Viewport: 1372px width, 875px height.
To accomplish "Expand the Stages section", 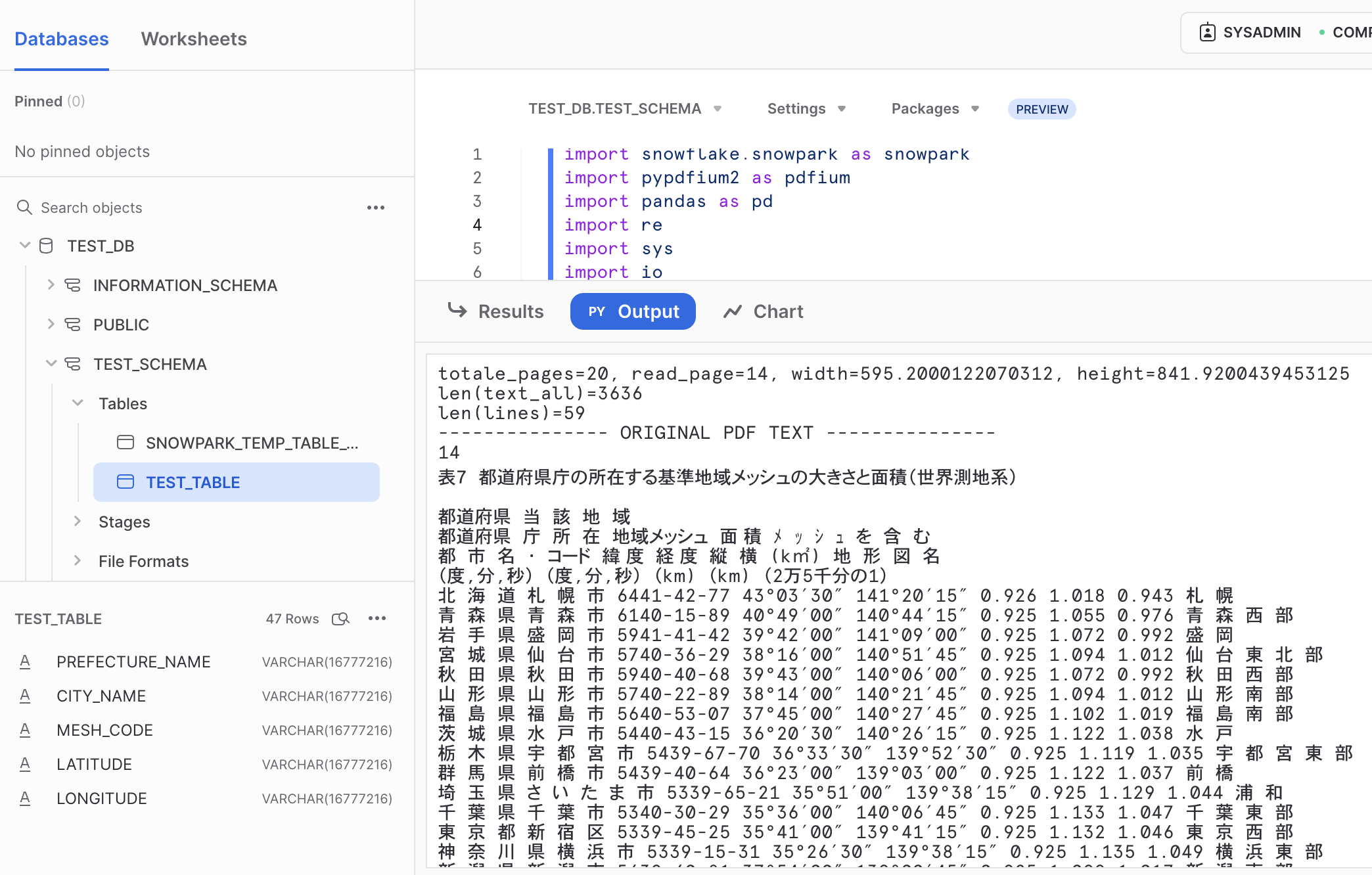I will [78, 521].
